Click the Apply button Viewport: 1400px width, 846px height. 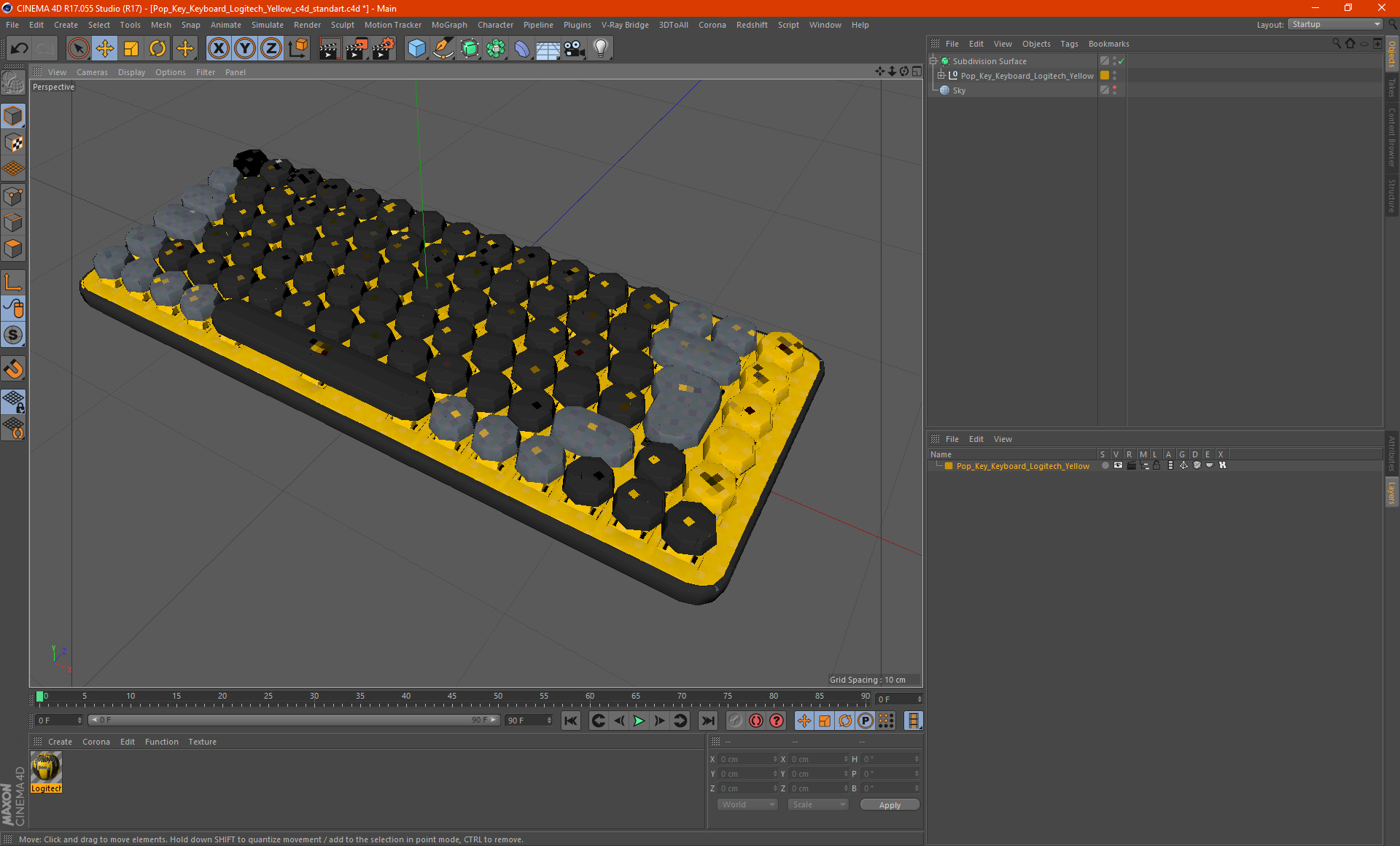tap(890, 805)
